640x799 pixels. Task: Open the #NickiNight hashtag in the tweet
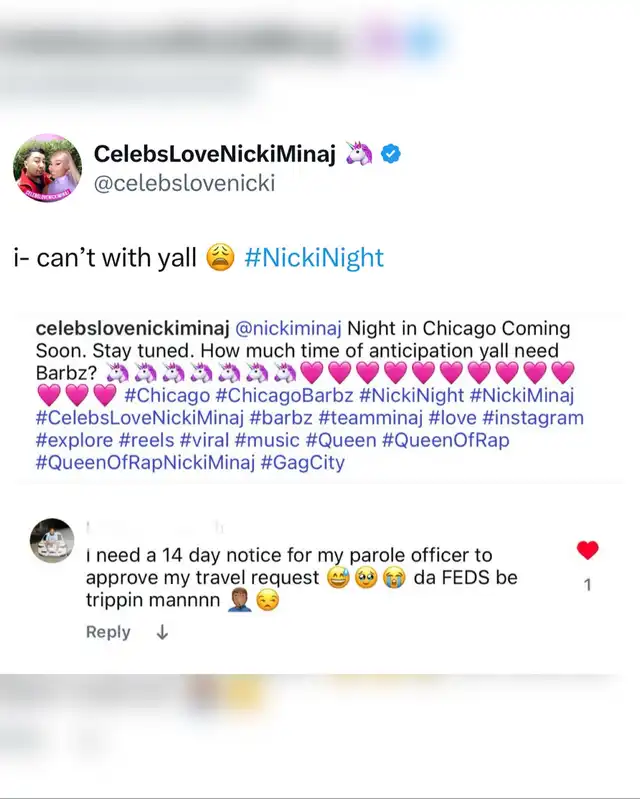coord(314,258)
